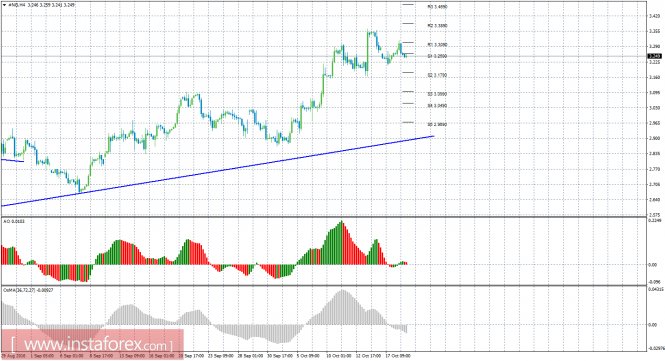Select the R2 3.3880 resistance label
The height and width of the screenshot is (361, 665).
[437, 25]
